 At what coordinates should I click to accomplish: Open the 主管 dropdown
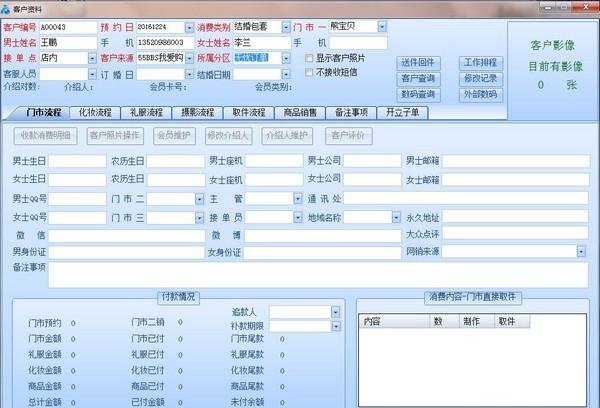pyautogui.click(x=298, y=198)
